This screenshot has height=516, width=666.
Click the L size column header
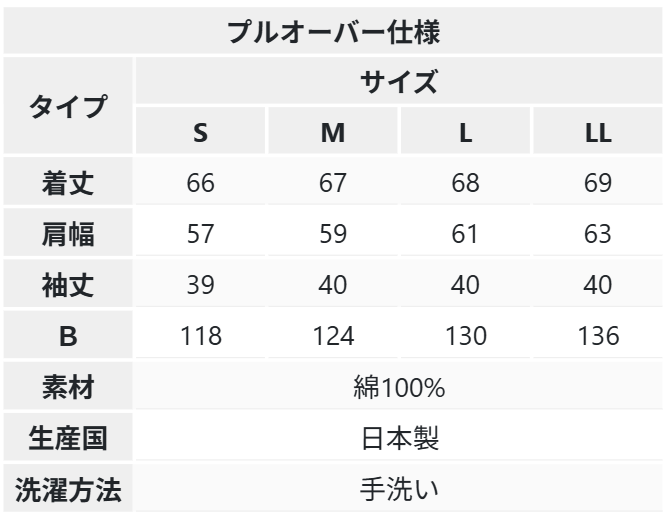(x=465, y=132)
